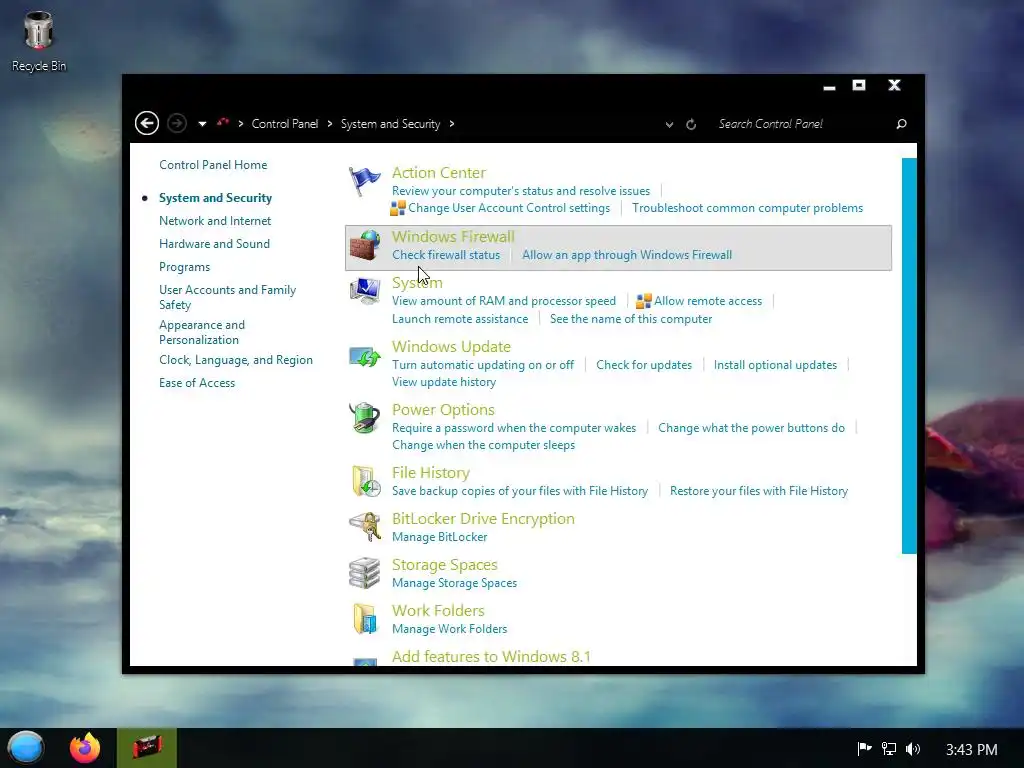Open Ease of Access category

[197, 383]
